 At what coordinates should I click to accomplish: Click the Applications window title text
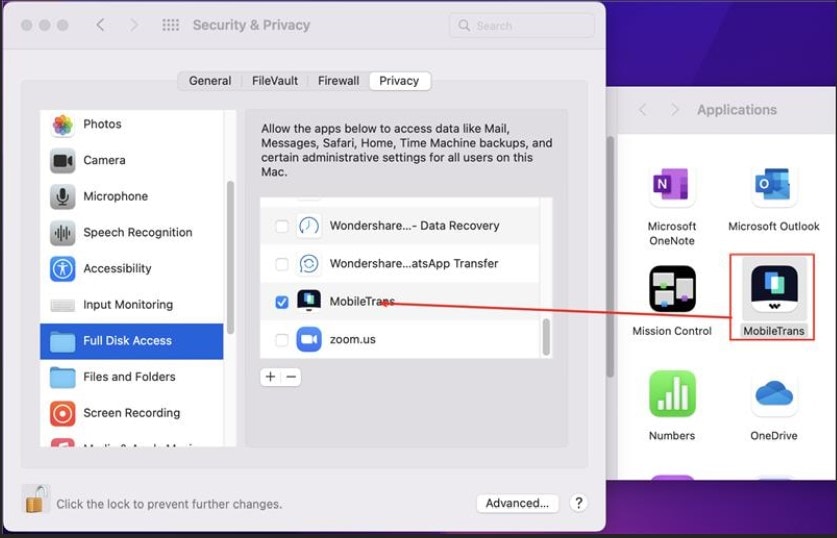[737, 110]
